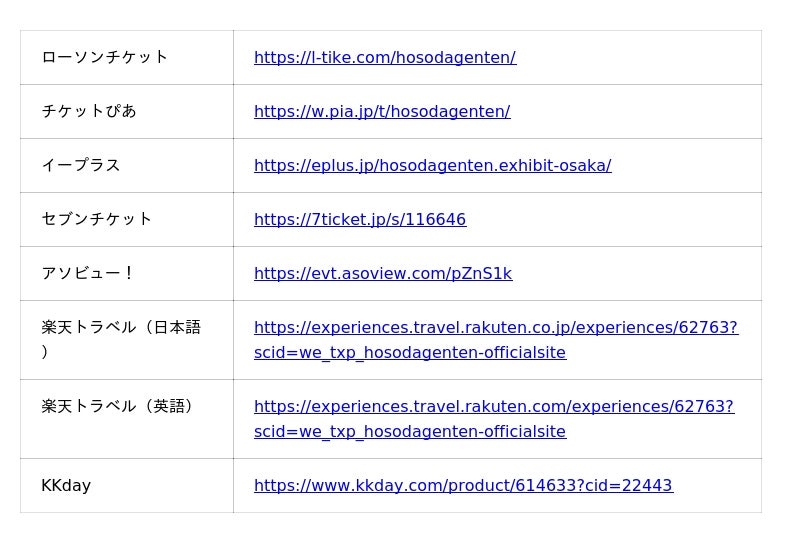Click the KKday label cell
Screen dimensions: 800x543
click(x=127, y=485)
